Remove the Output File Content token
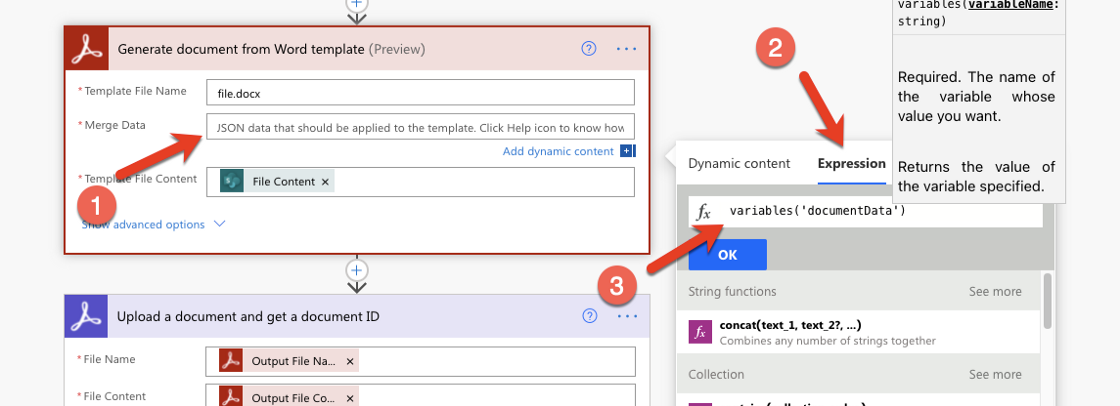This screenshot has width=1120, height=406. click(x=350, y=399)
